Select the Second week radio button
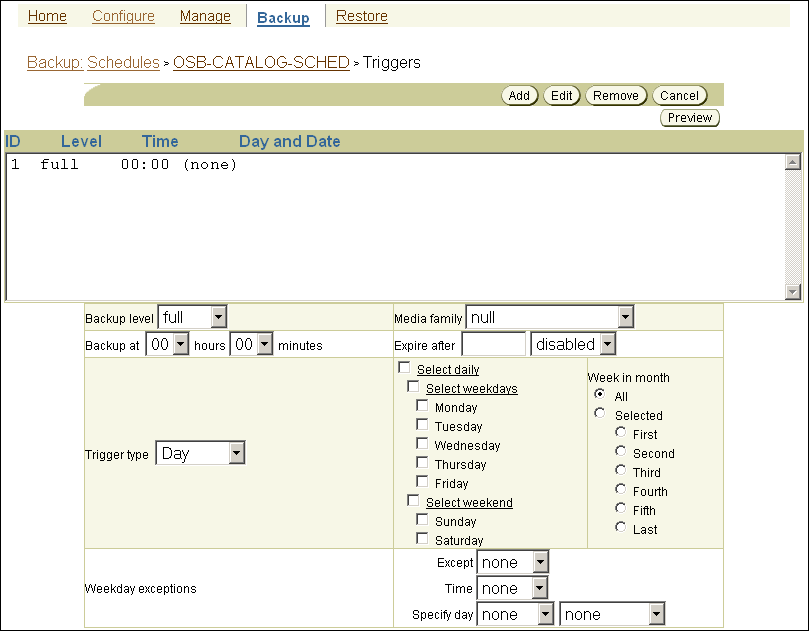Viewport: 809px width, 631px height. 621,451
